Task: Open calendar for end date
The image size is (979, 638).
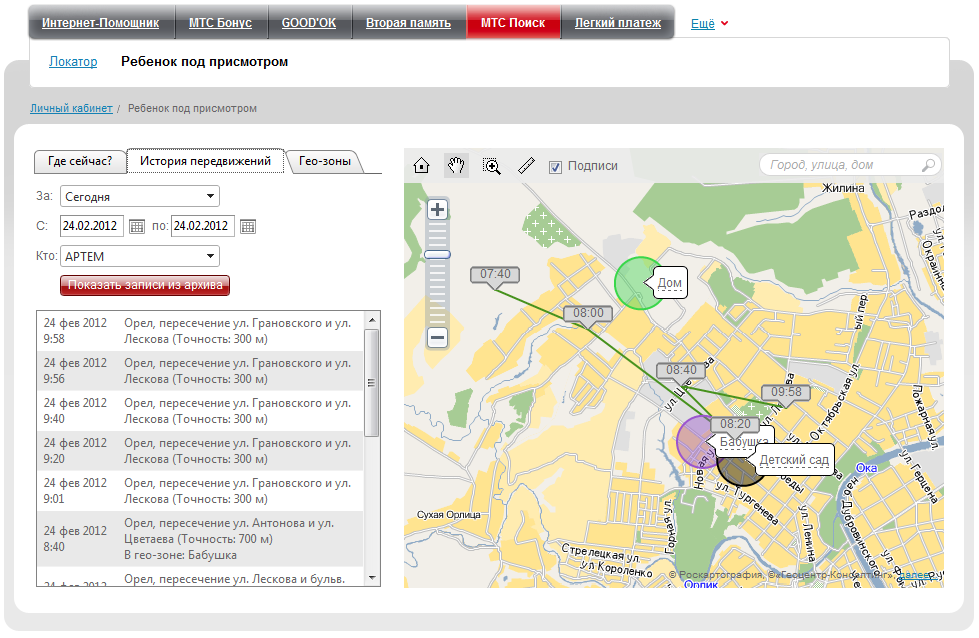Action: point(248,226)
